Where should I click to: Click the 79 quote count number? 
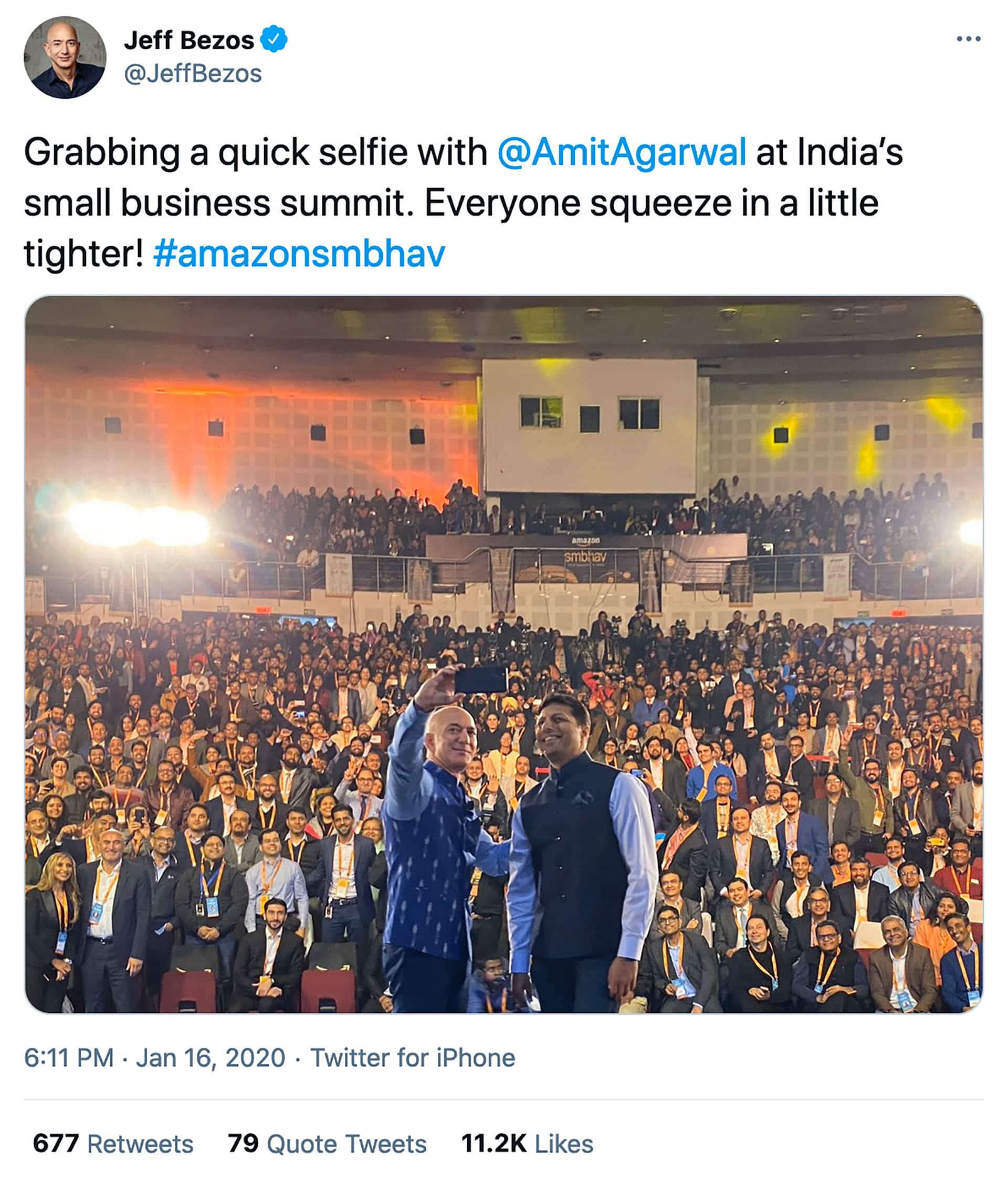coord(243,1144)
